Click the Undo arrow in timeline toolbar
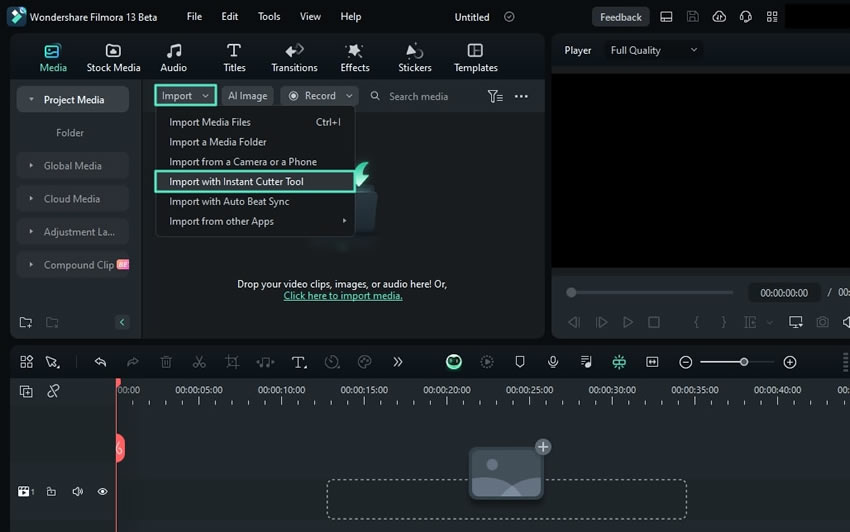The width and height of the screenshot is (850, 532). tap(100, 362)
